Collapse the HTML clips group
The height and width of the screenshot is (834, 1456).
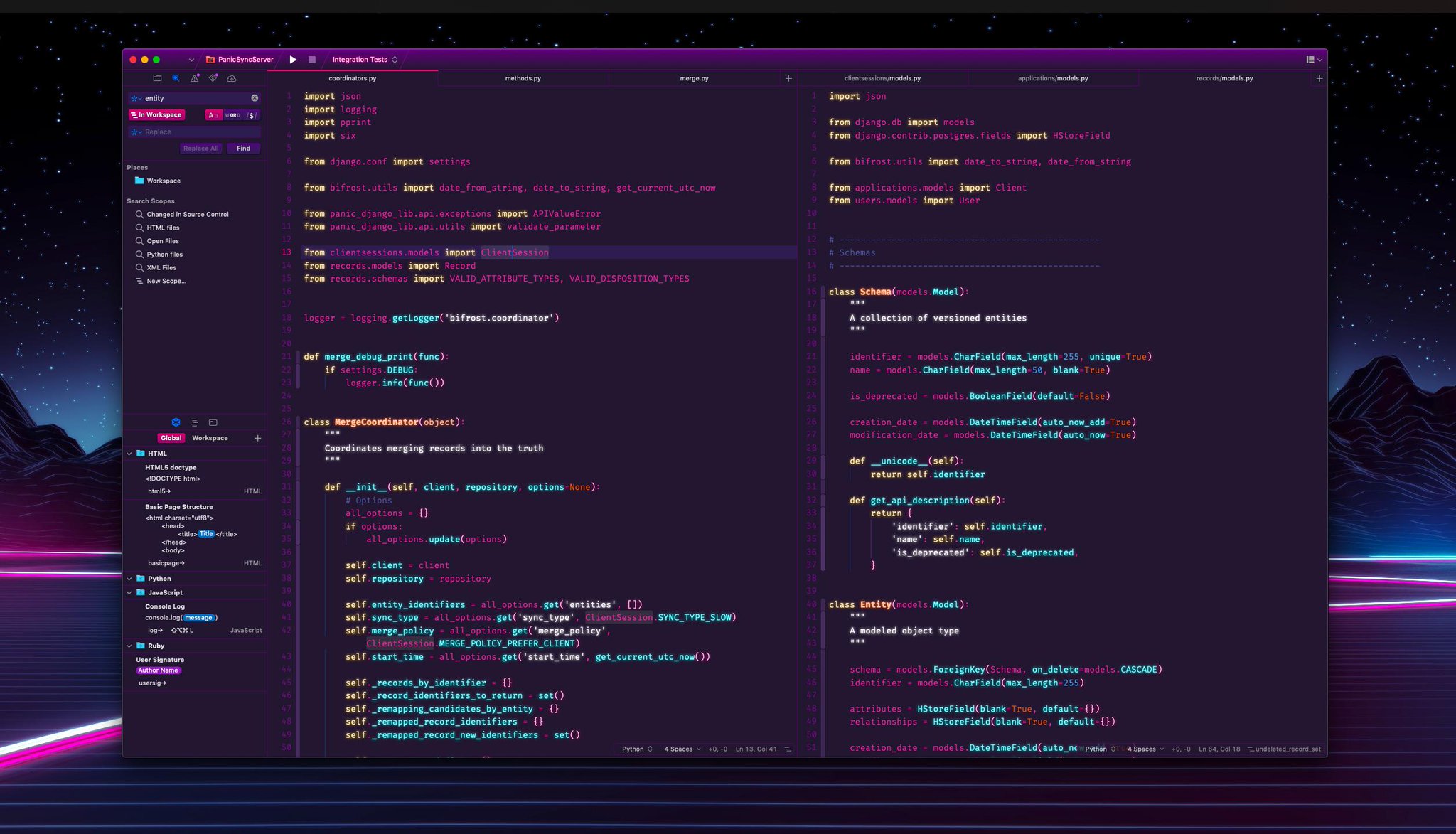pos(129,454)
